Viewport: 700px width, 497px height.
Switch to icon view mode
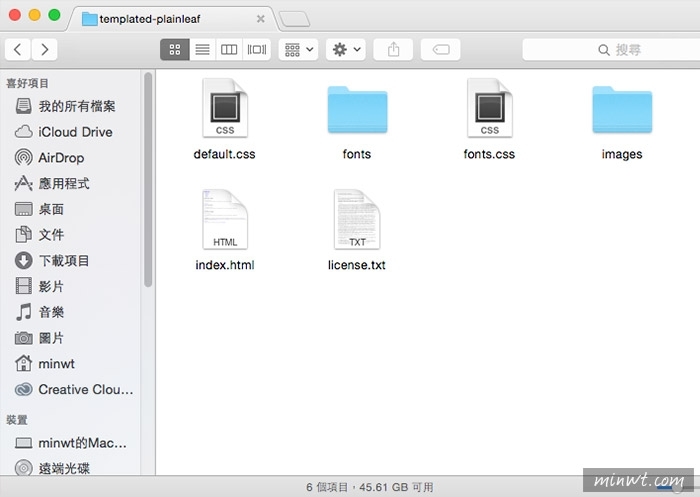174,49
